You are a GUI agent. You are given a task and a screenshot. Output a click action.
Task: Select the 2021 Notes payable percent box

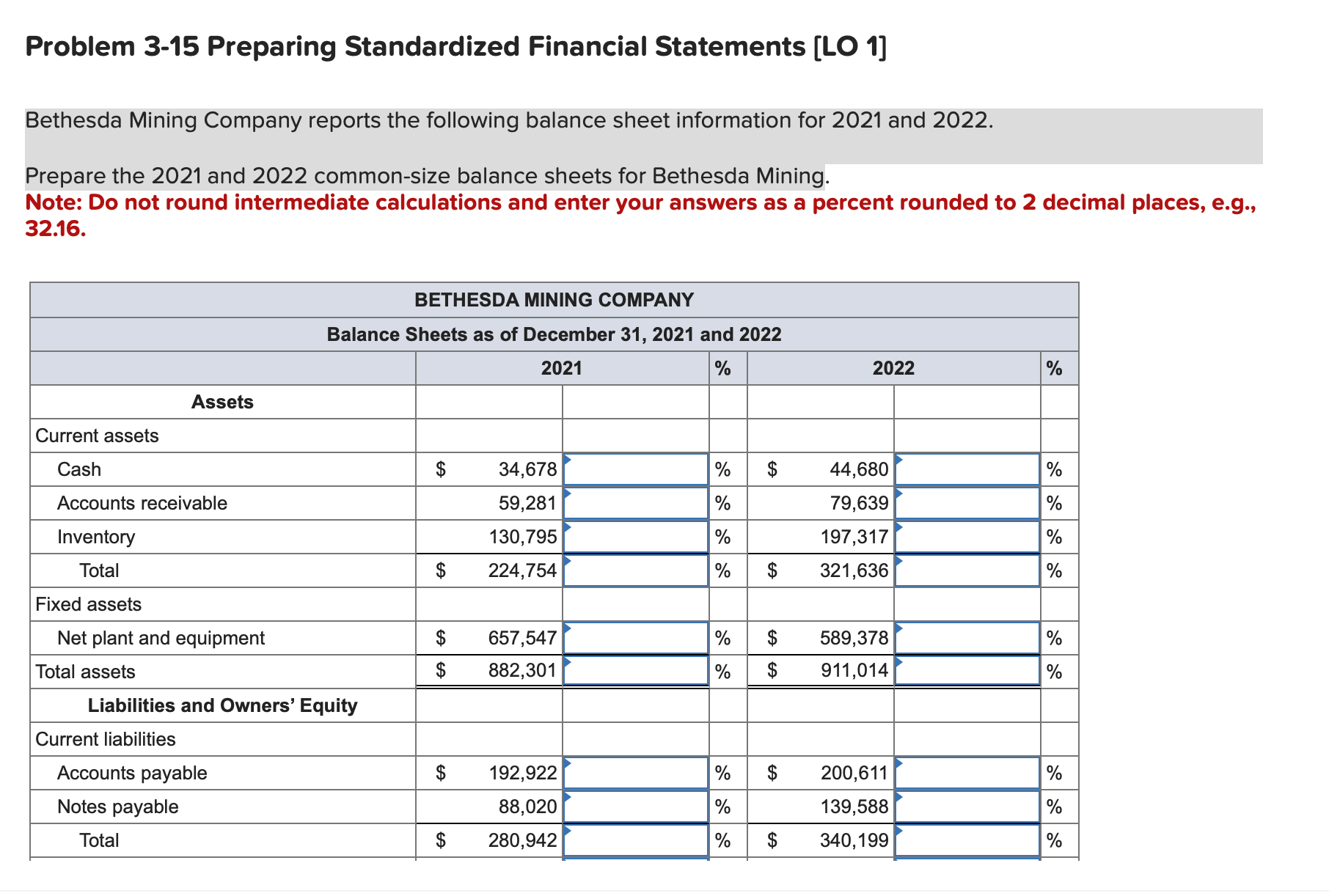pos(635,806)
